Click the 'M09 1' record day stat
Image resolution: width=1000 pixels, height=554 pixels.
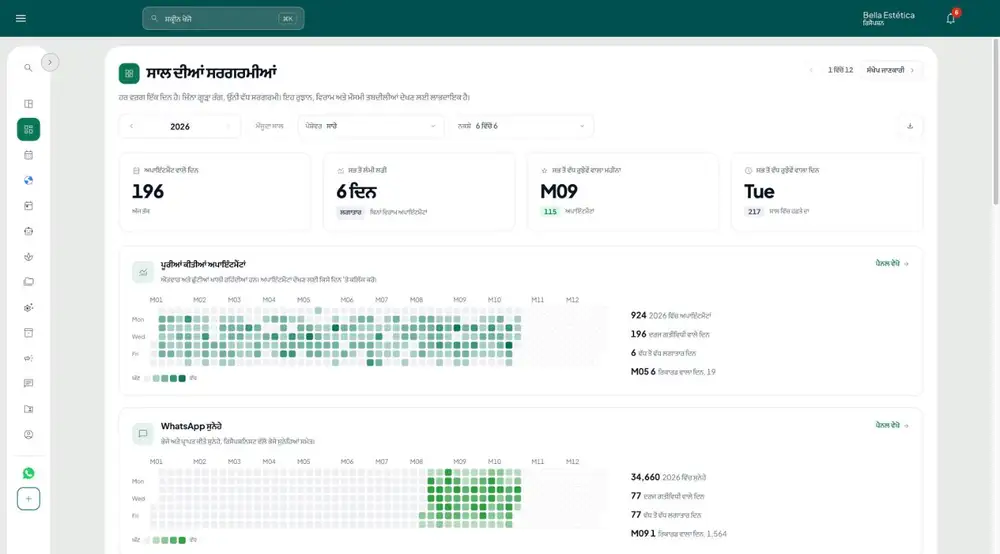679,534
